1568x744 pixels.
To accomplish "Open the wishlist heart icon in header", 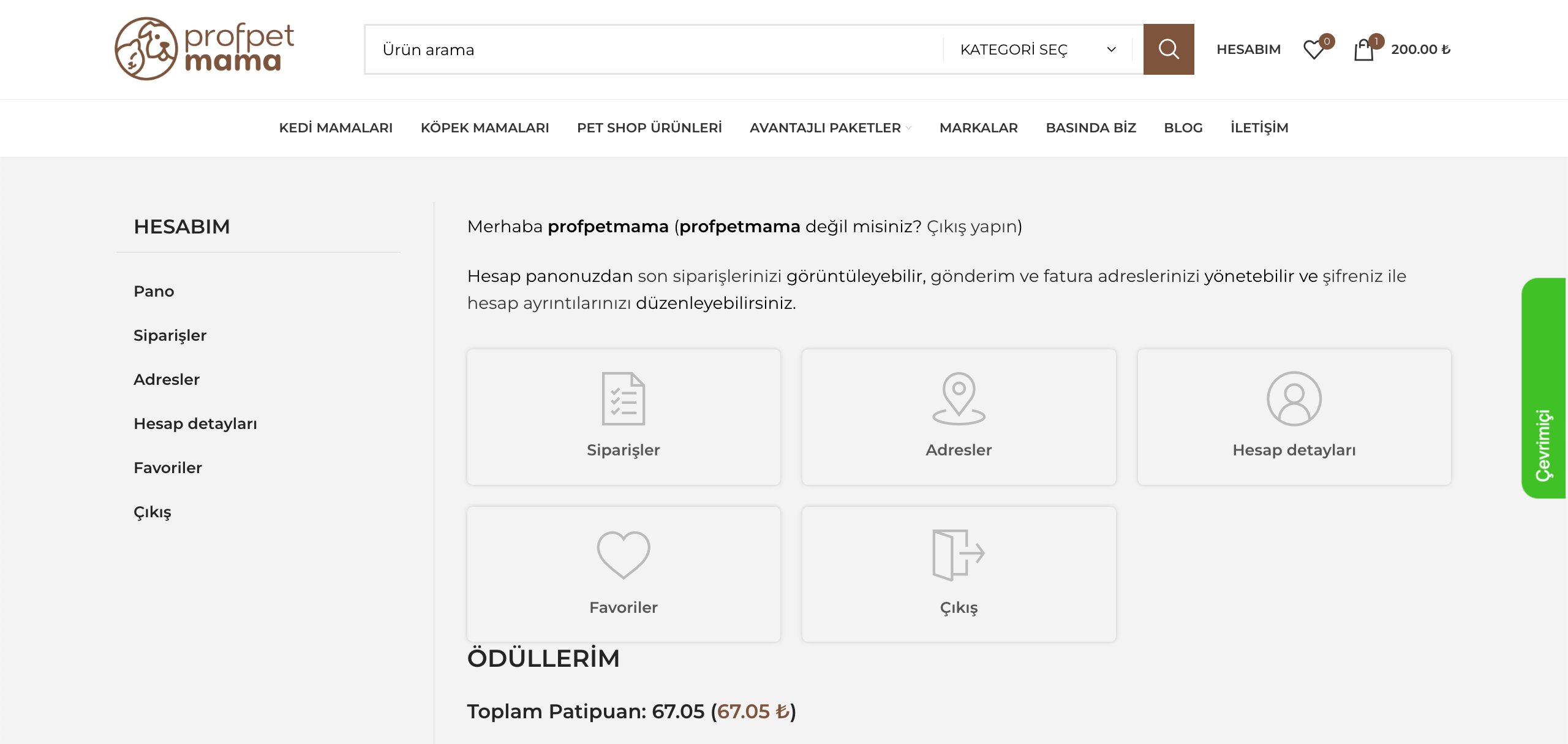I will click(1314, 49).
